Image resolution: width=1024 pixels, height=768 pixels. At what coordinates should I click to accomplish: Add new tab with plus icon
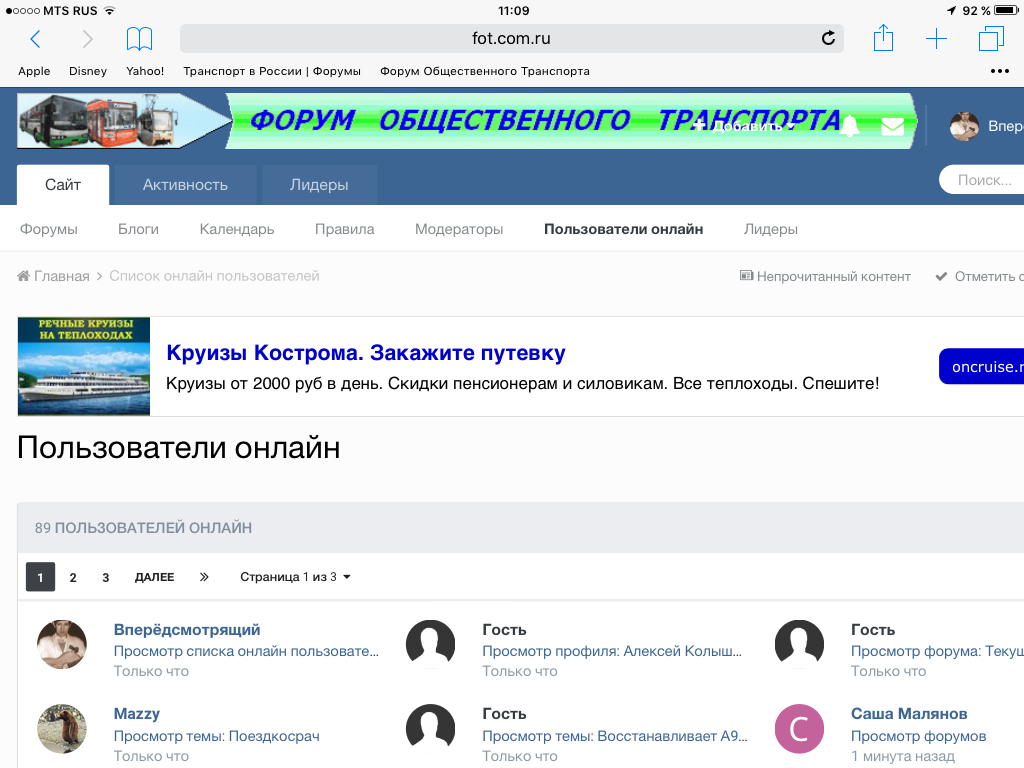point(936,39)
